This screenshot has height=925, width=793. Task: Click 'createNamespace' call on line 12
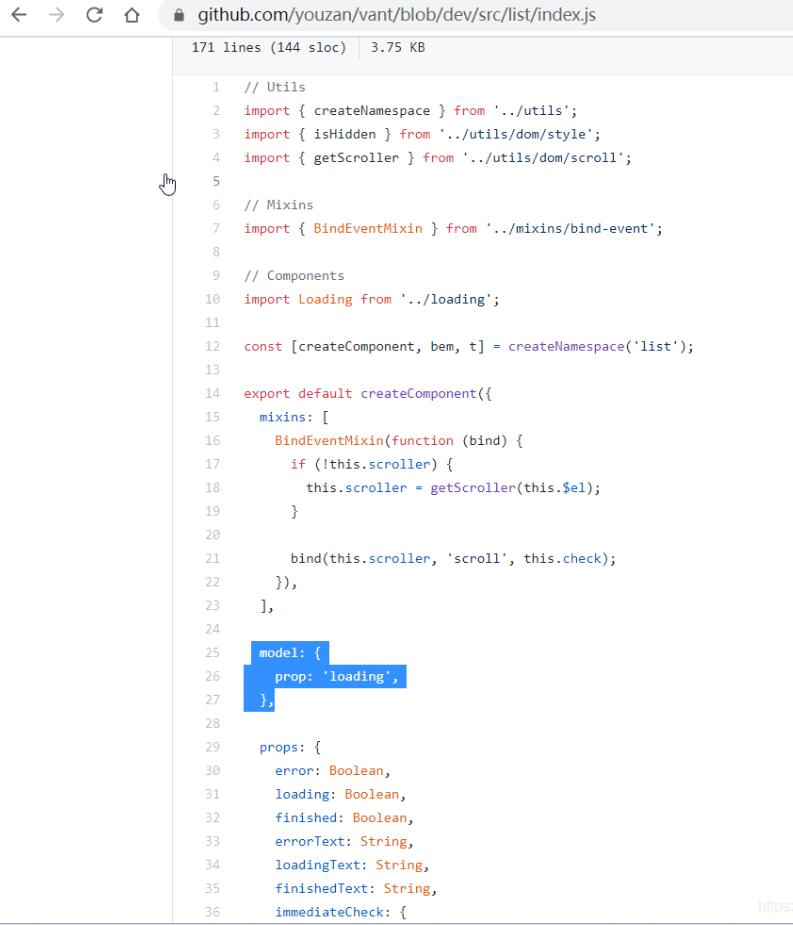click(566, 347)
